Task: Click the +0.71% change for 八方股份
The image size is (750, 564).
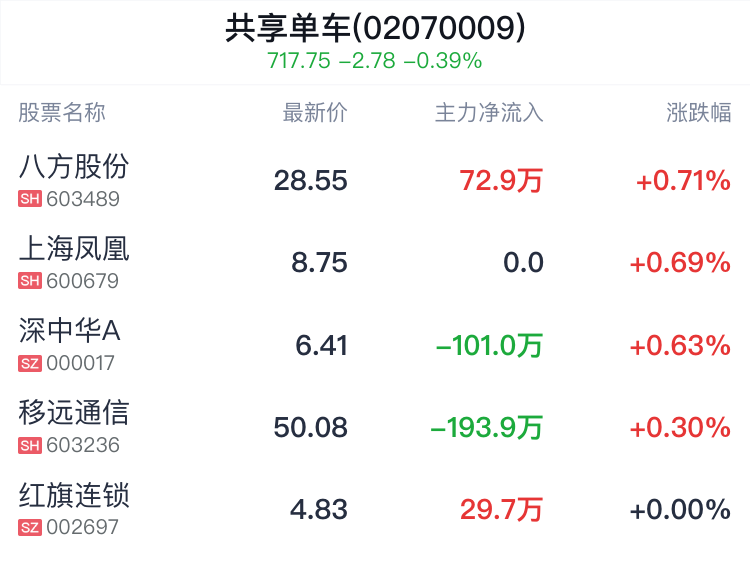Action: tap(683, 181)
